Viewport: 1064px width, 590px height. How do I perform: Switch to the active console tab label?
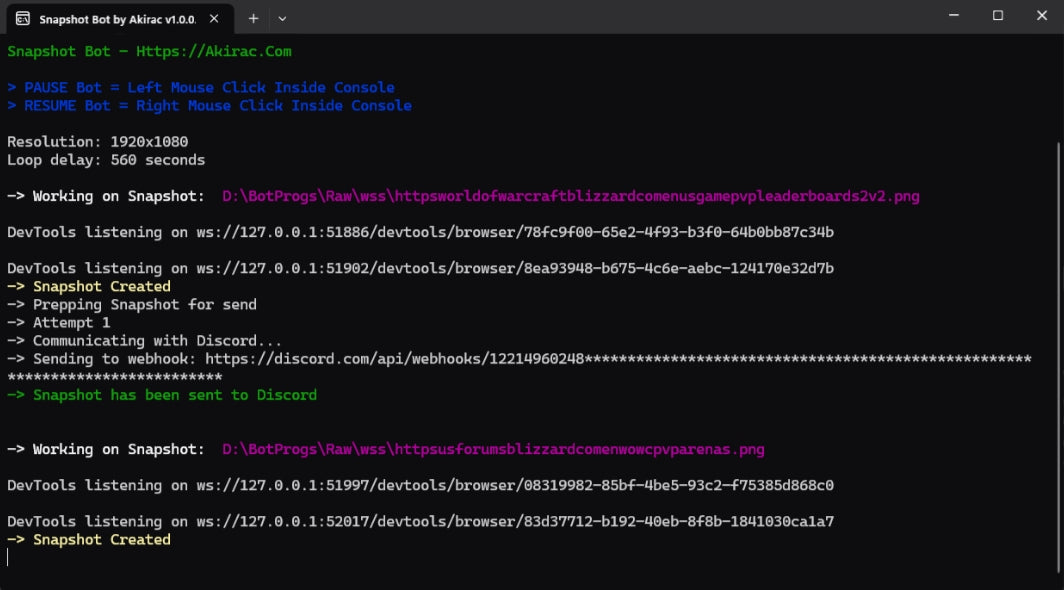[115, 17]
